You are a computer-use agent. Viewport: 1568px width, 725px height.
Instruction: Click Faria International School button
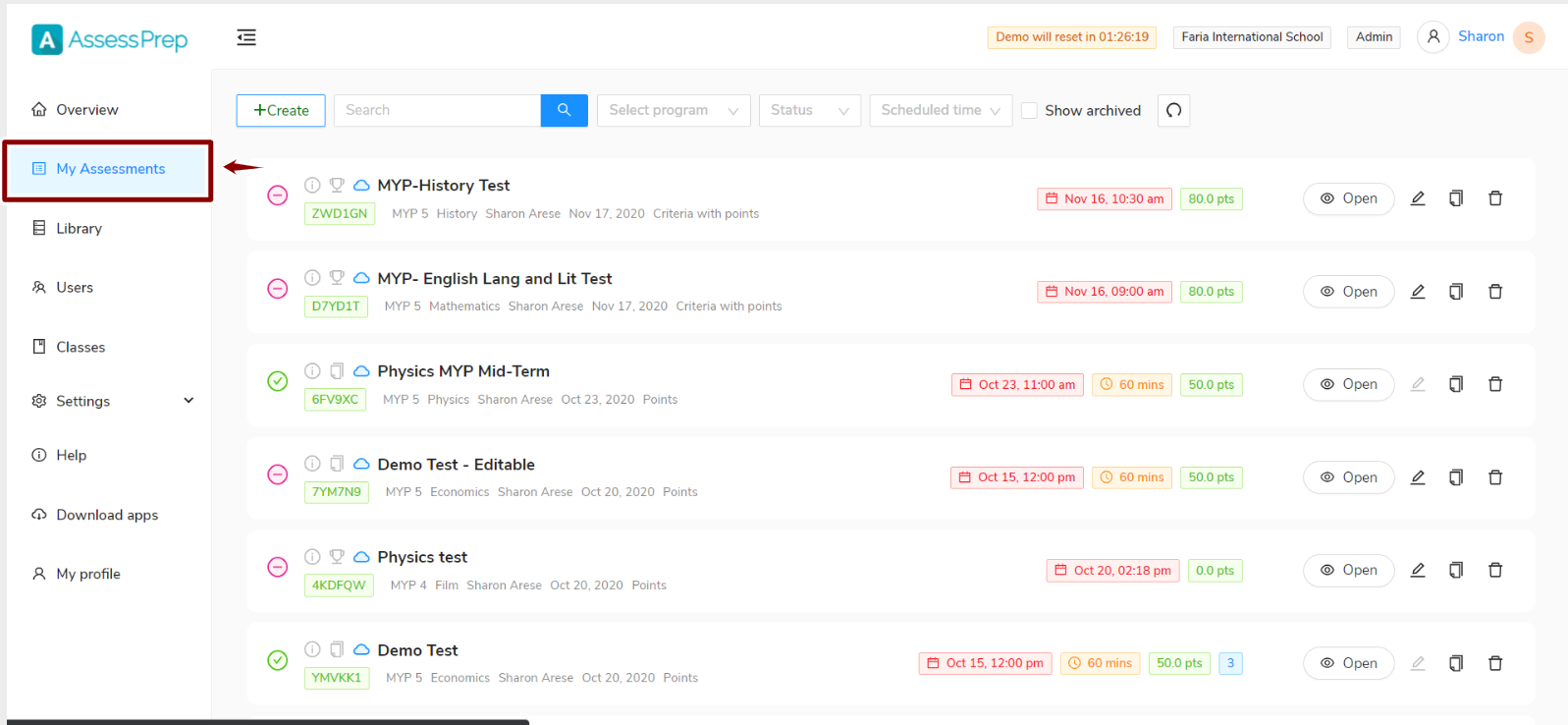point(1252,37)
